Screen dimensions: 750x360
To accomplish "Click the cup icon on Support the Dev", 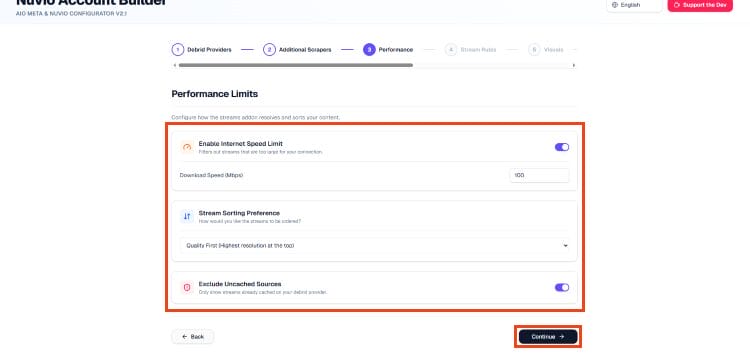I will tap(676, 5).
